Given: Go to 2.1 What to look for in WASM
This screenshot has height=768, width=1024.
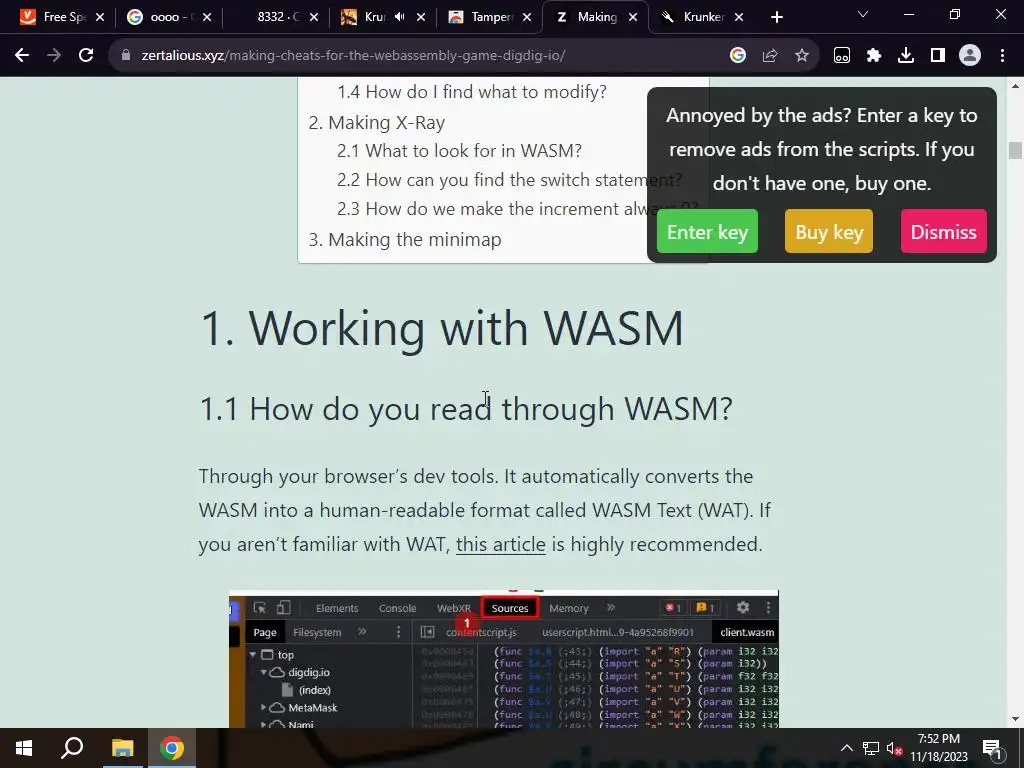Looking at the screenshot, I should point(459,151).
